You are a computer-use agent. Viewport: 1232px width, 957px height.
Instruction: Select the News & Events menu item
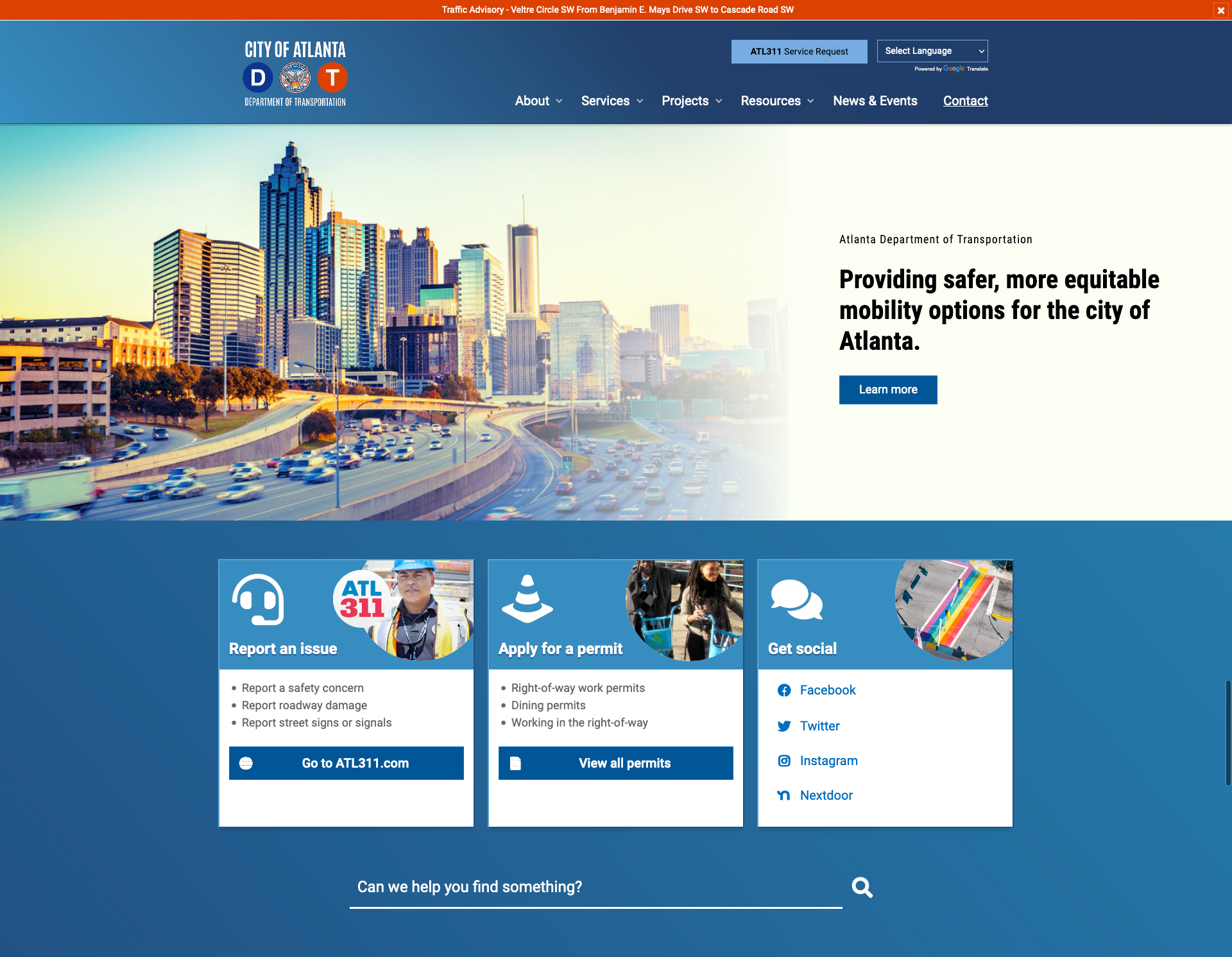(x=874, y=100)
